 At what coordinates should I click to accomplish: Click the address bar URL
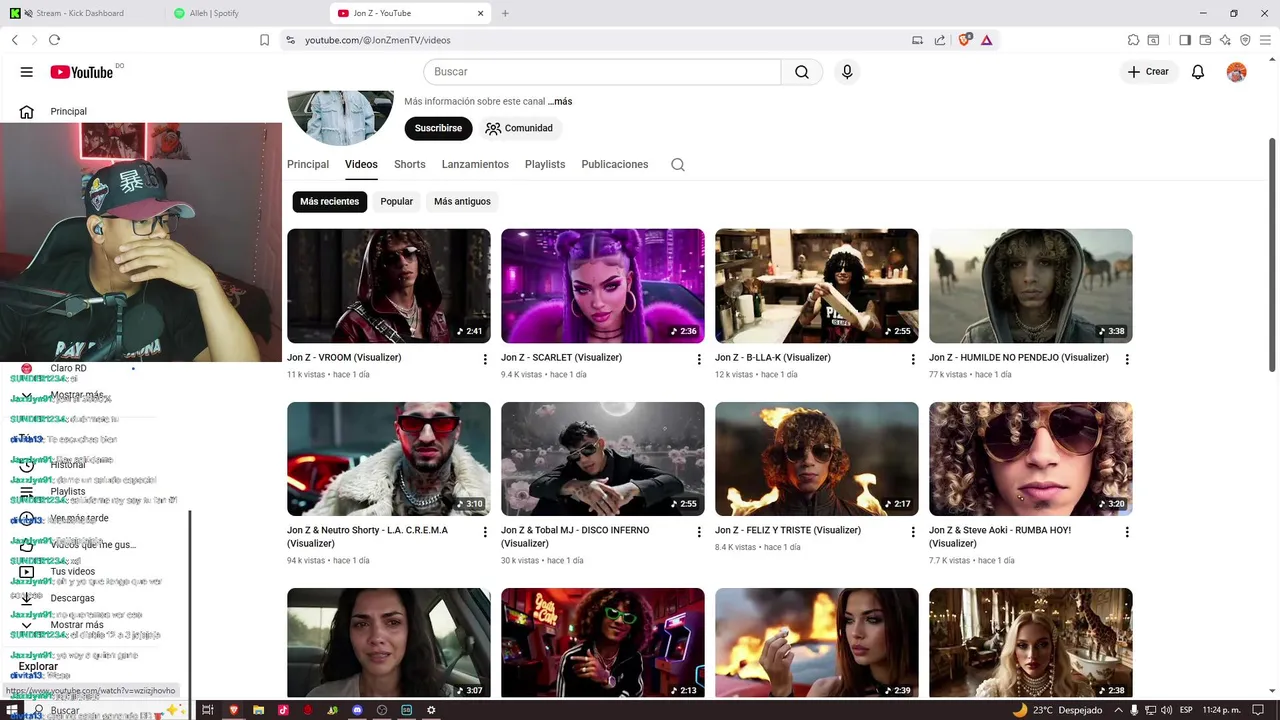coord(378,40)
